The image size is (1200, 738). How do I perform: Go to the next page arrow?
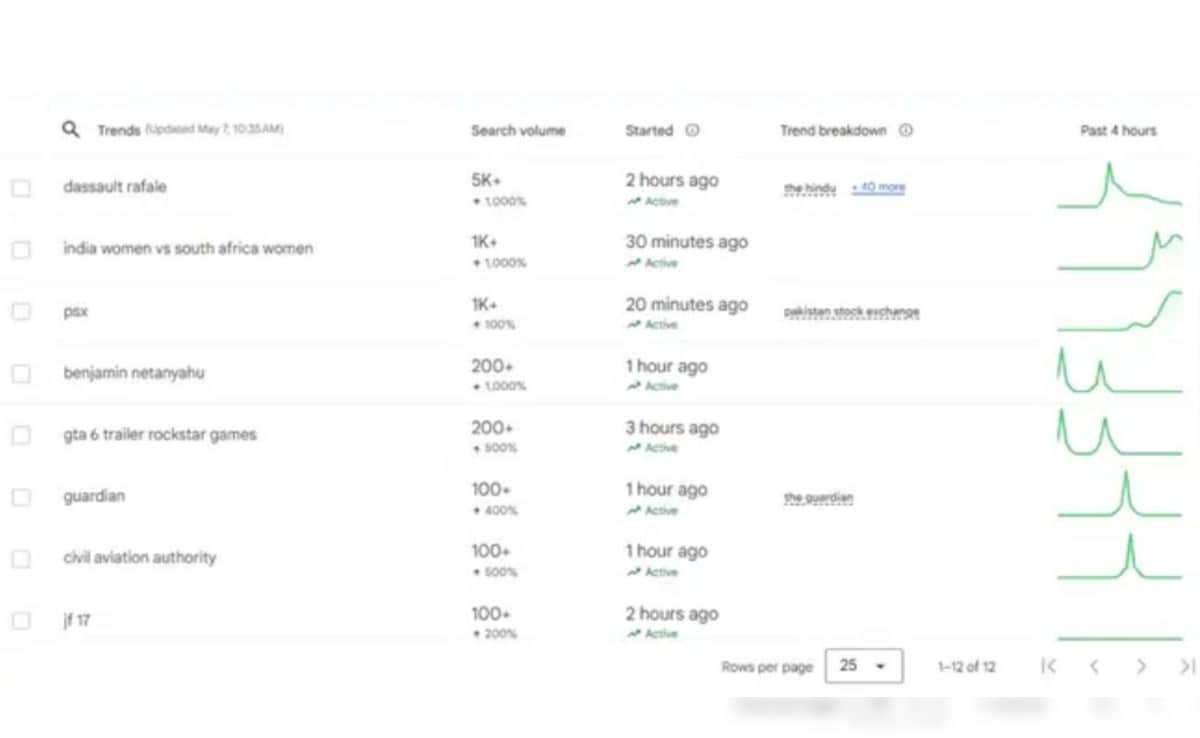tap(1141, 666)
